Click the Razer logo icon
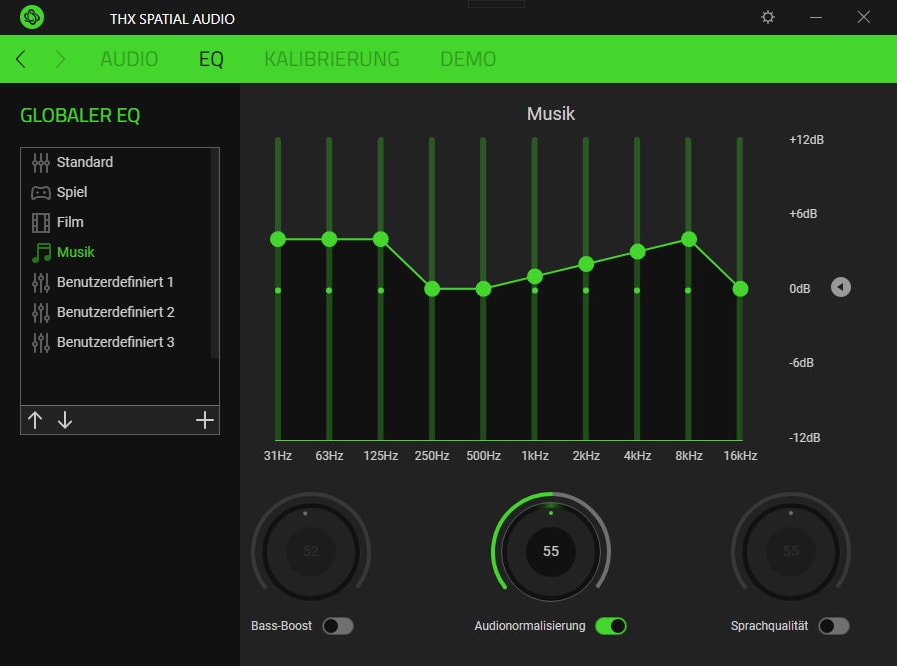Screen dimensions: 897x666 pyautogui.click(x=32, y=17)
